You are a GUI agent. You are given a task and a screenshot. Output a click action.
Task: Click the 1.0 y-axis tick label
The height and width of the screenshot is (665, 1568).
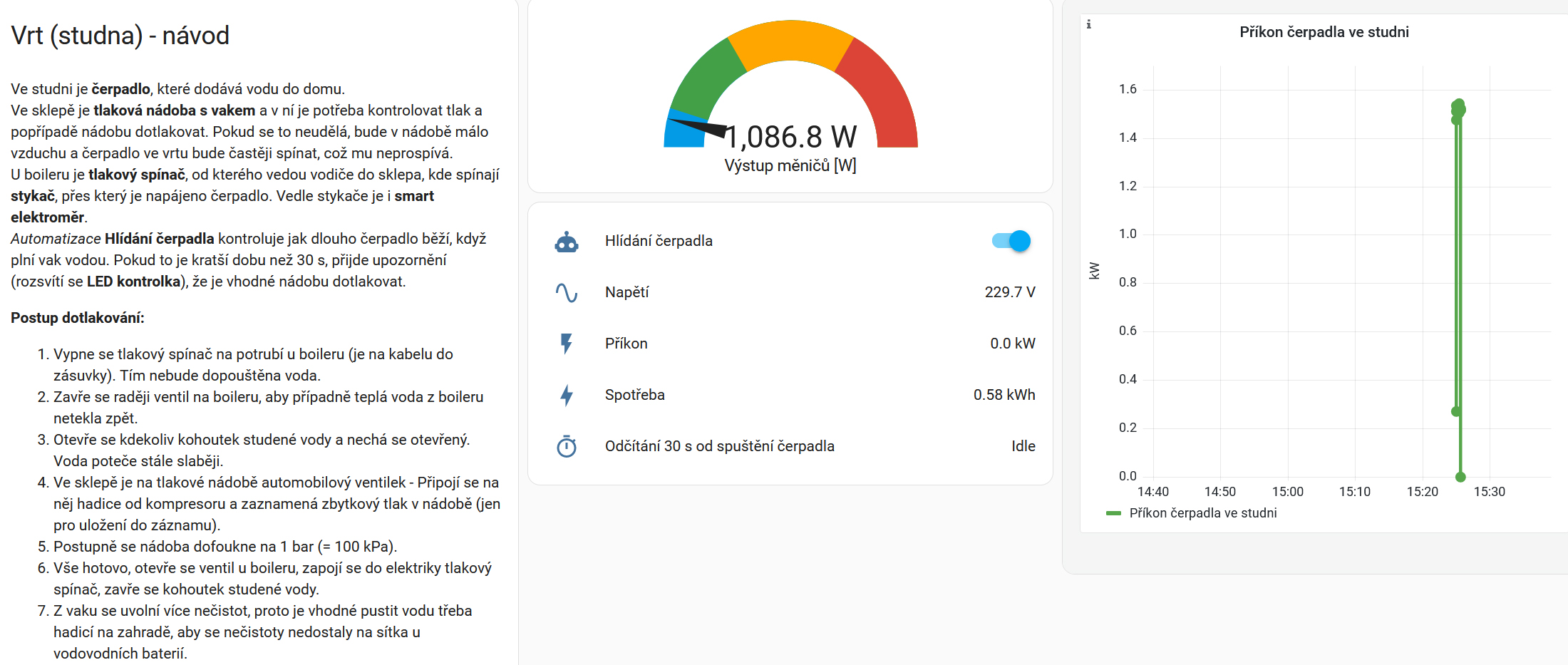coord(1128,234)
